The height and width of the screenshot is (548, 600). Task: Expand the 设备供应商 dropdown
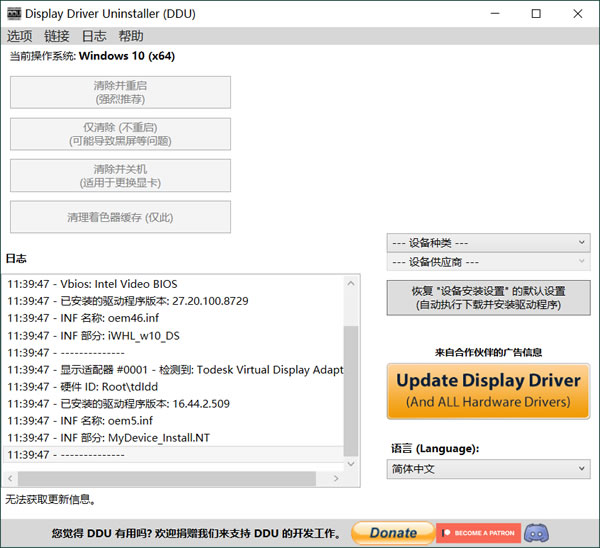click(488, 262)
